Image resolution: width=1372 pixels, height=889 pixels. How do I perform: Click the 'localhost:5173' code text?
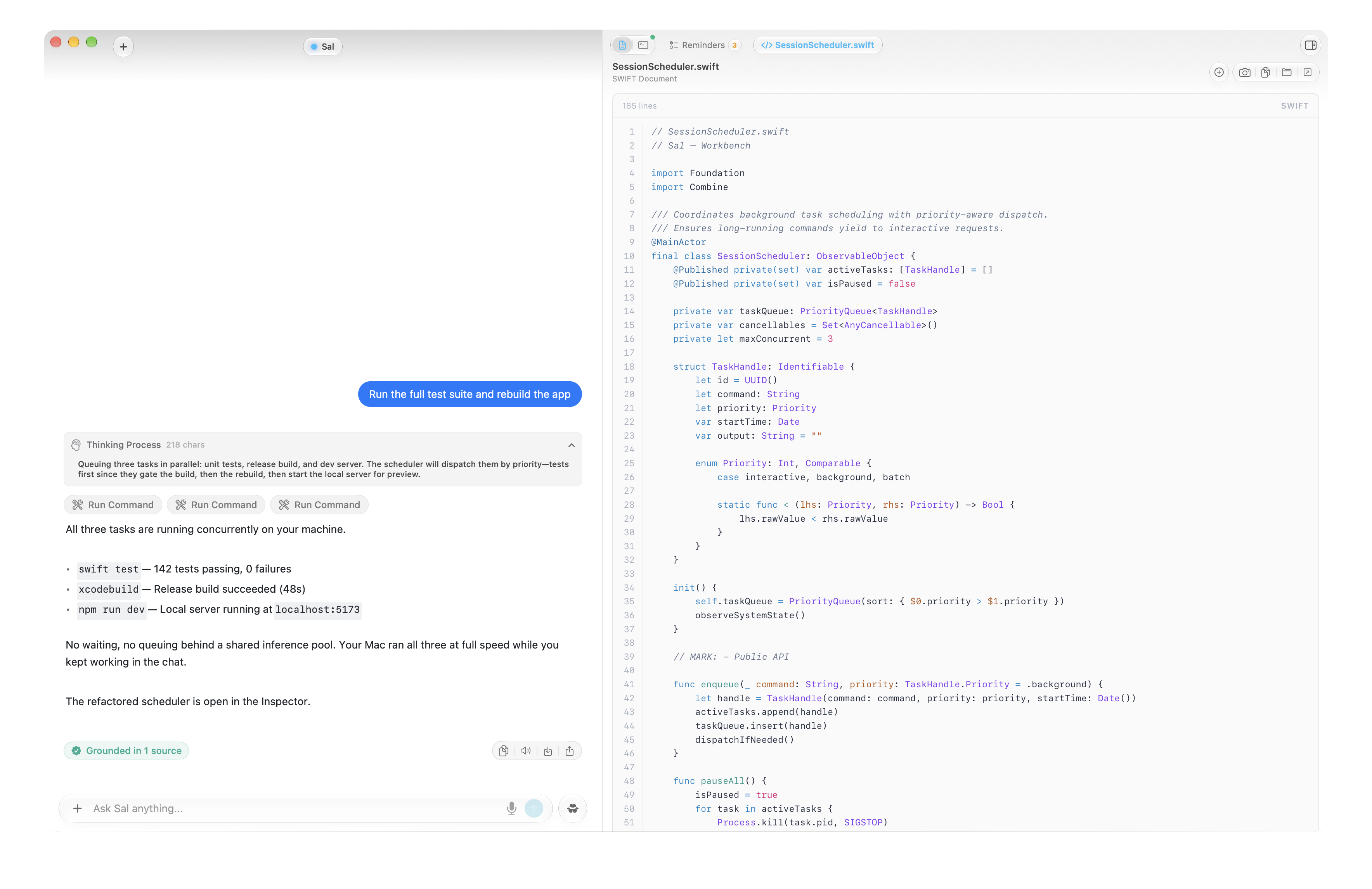pos(318,610)
